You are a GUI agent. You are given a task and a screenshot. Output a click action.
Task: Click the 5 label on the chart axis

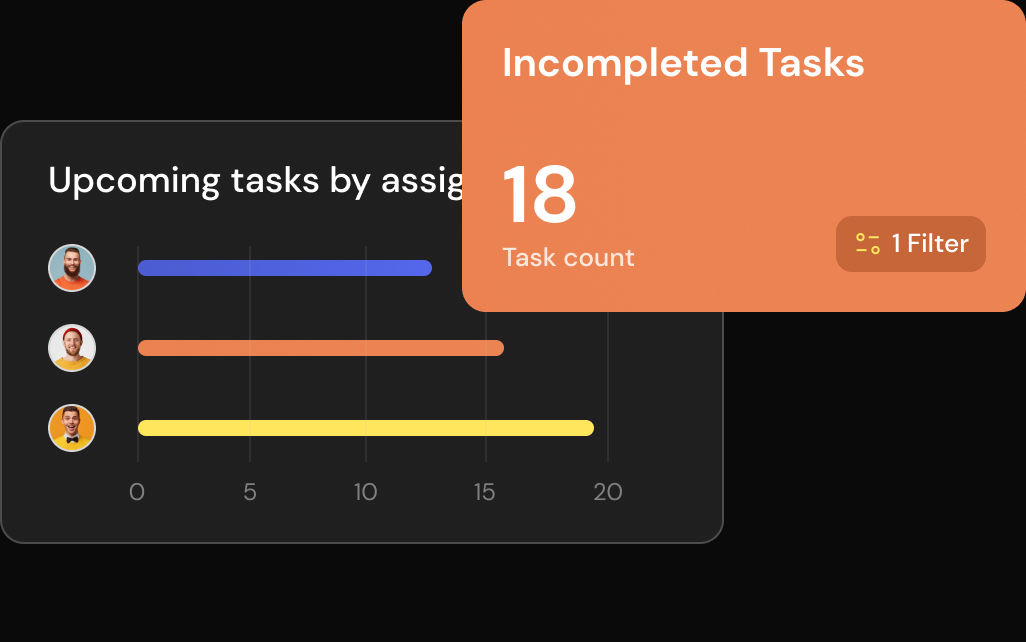point(250,492)
